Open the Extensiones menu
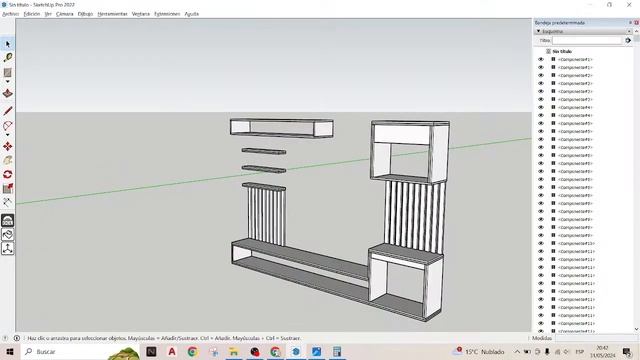Viewport: 640px width, 360px height. [x=167, y=14]
